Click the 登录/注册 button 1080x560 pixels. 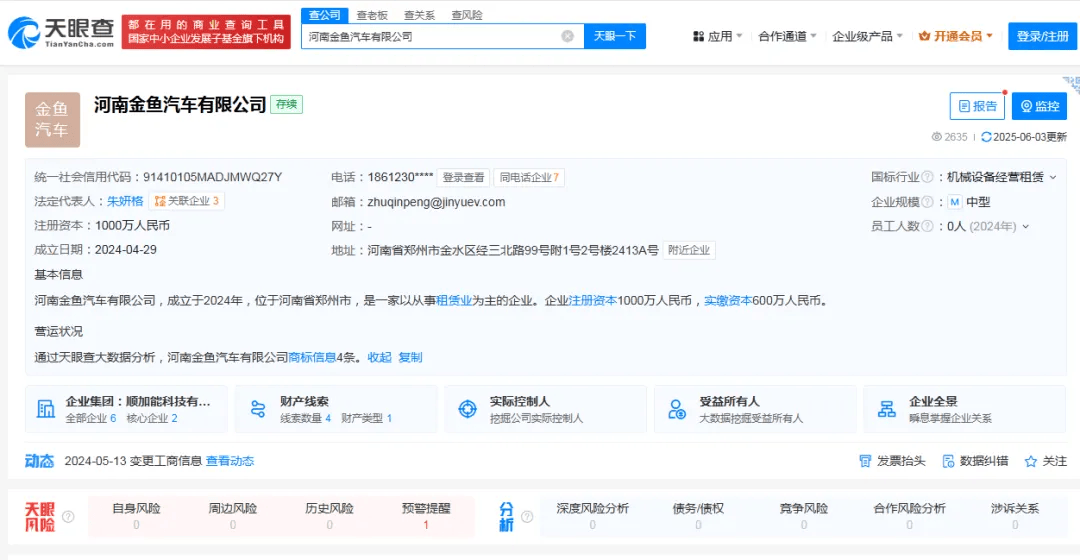1042,37
